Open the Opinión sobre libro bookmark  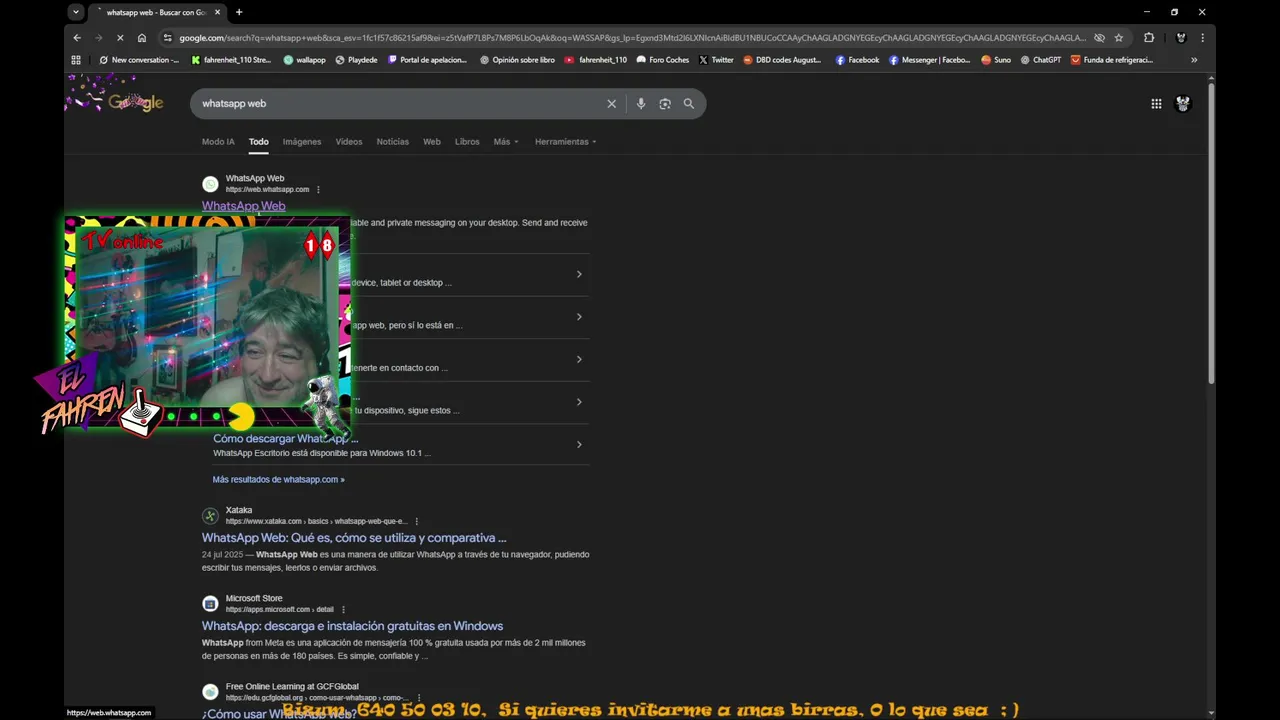pos(517,60)
